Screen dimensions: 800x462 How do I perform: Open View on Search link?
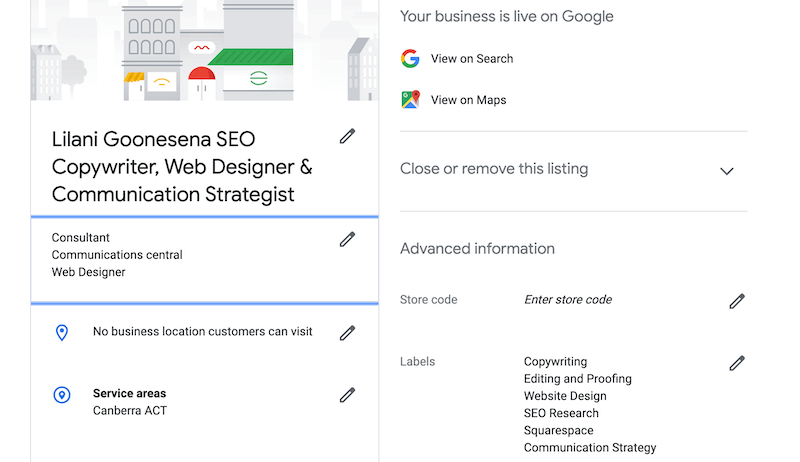click(471, 59)
